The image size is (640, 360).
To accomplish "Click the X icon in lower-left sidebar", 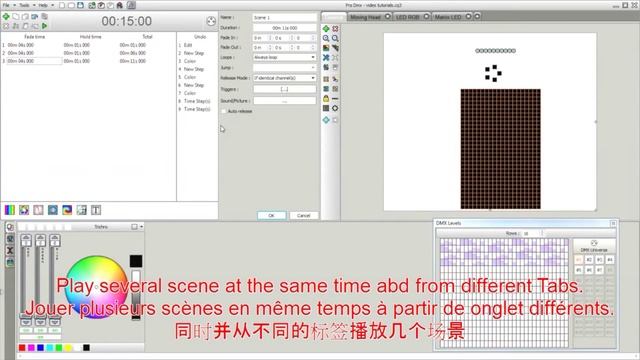I will pos(10,251).
